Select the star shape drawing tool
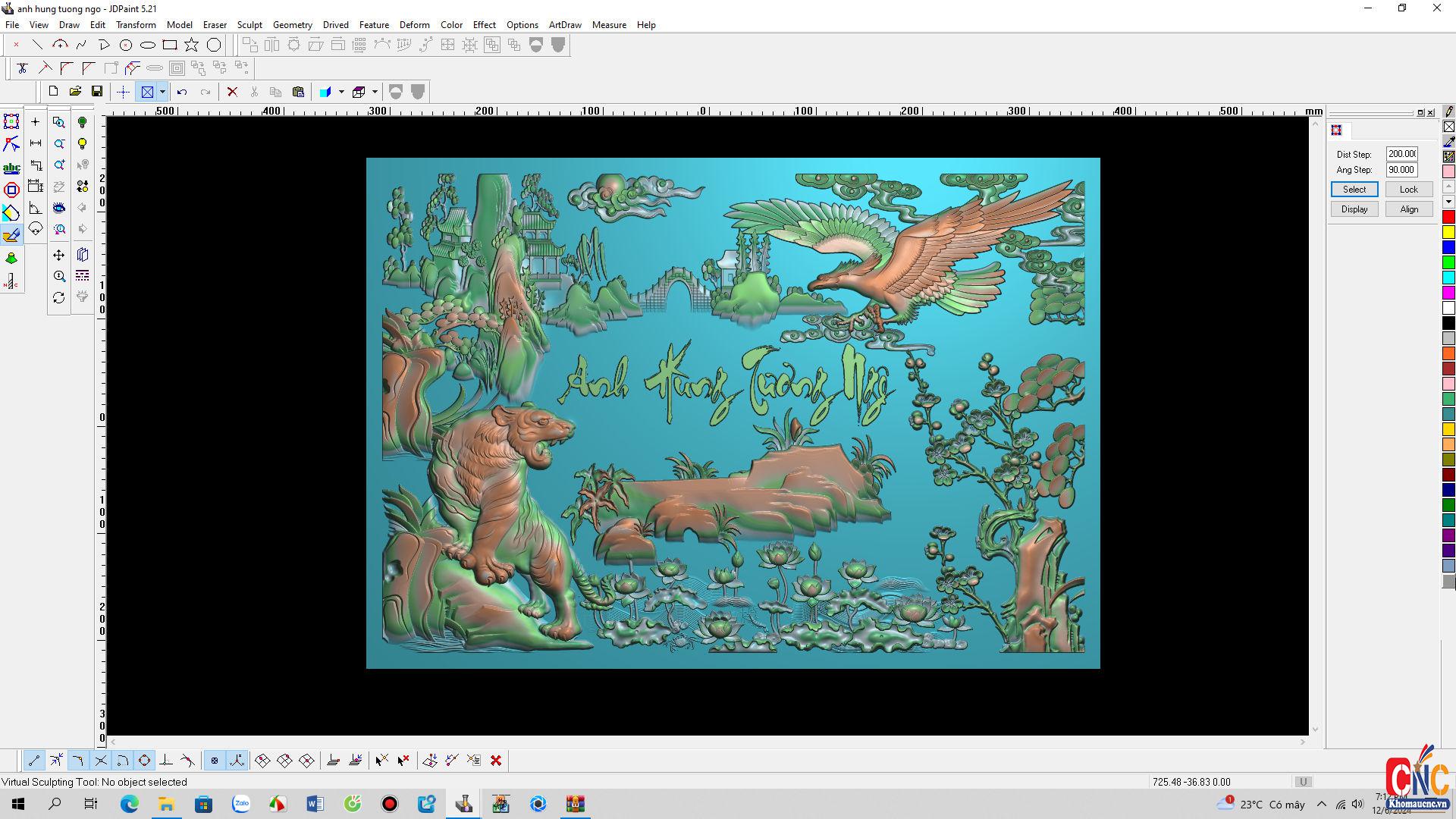The image size is (1456, 819). tap(192, 45)
